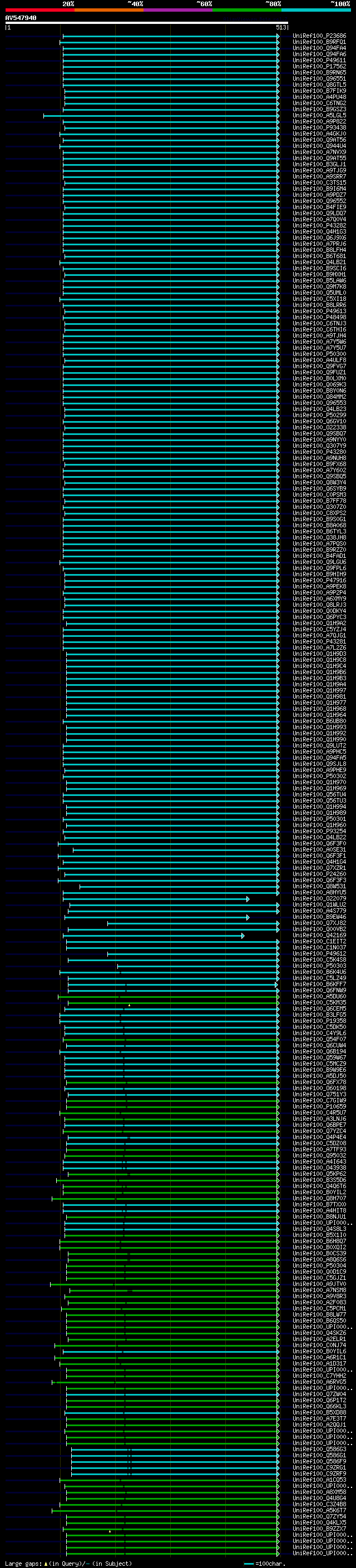
Task: Select label UniRef100_B6K4U6
Action: pos(319,972)
